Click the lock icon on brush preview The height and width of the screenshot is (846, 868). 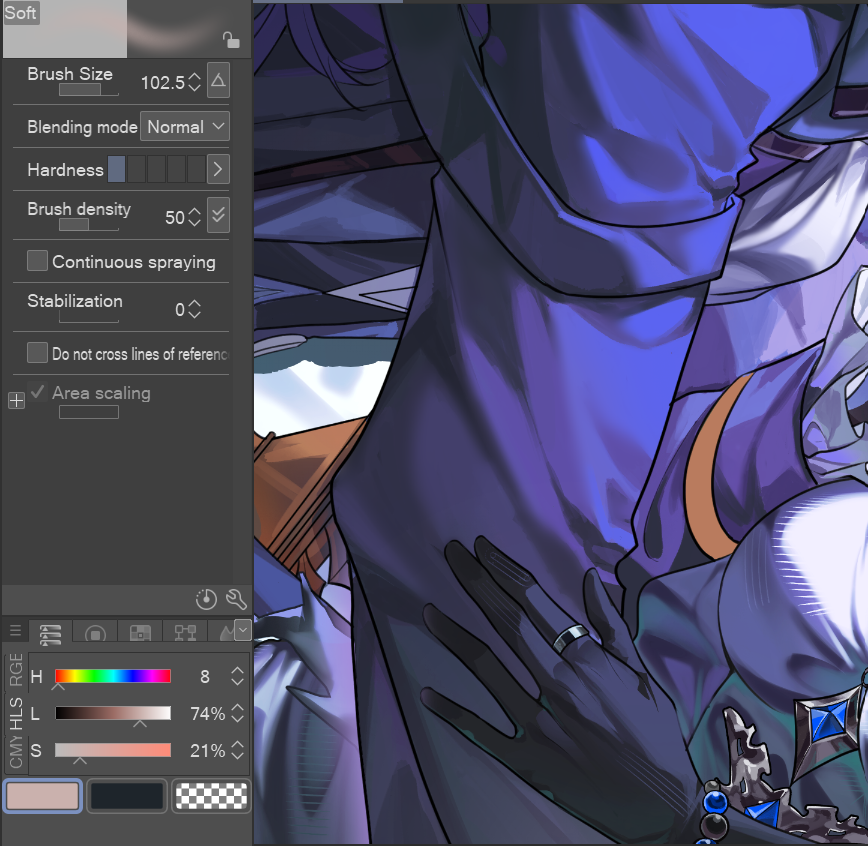[231, 40]
